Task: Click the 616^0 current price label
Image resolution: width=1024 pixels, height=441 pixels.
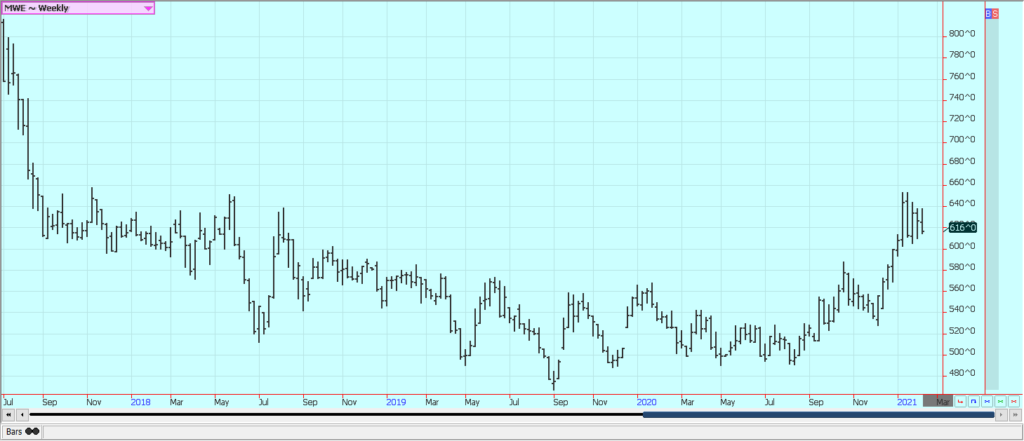Action: (x=963, y=227)
